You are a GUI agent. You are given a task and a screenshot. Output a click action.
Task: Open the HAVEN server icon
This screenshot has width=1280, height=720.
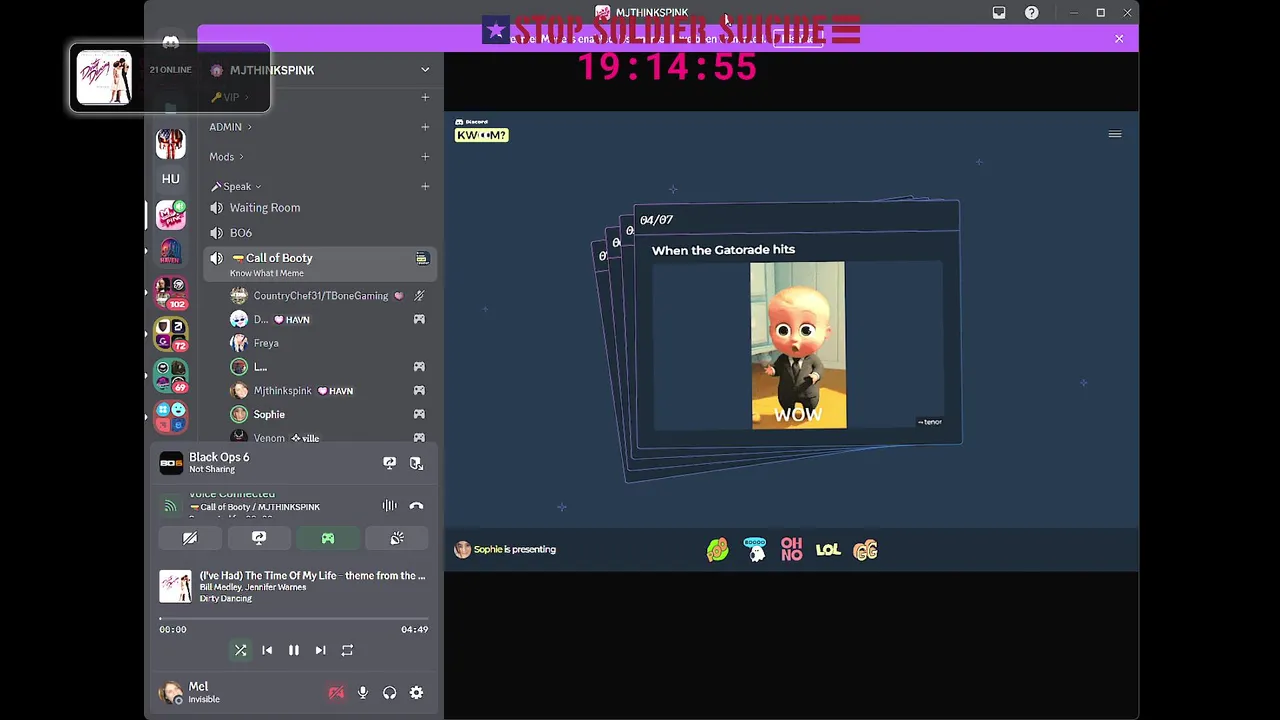pos(171,252)
